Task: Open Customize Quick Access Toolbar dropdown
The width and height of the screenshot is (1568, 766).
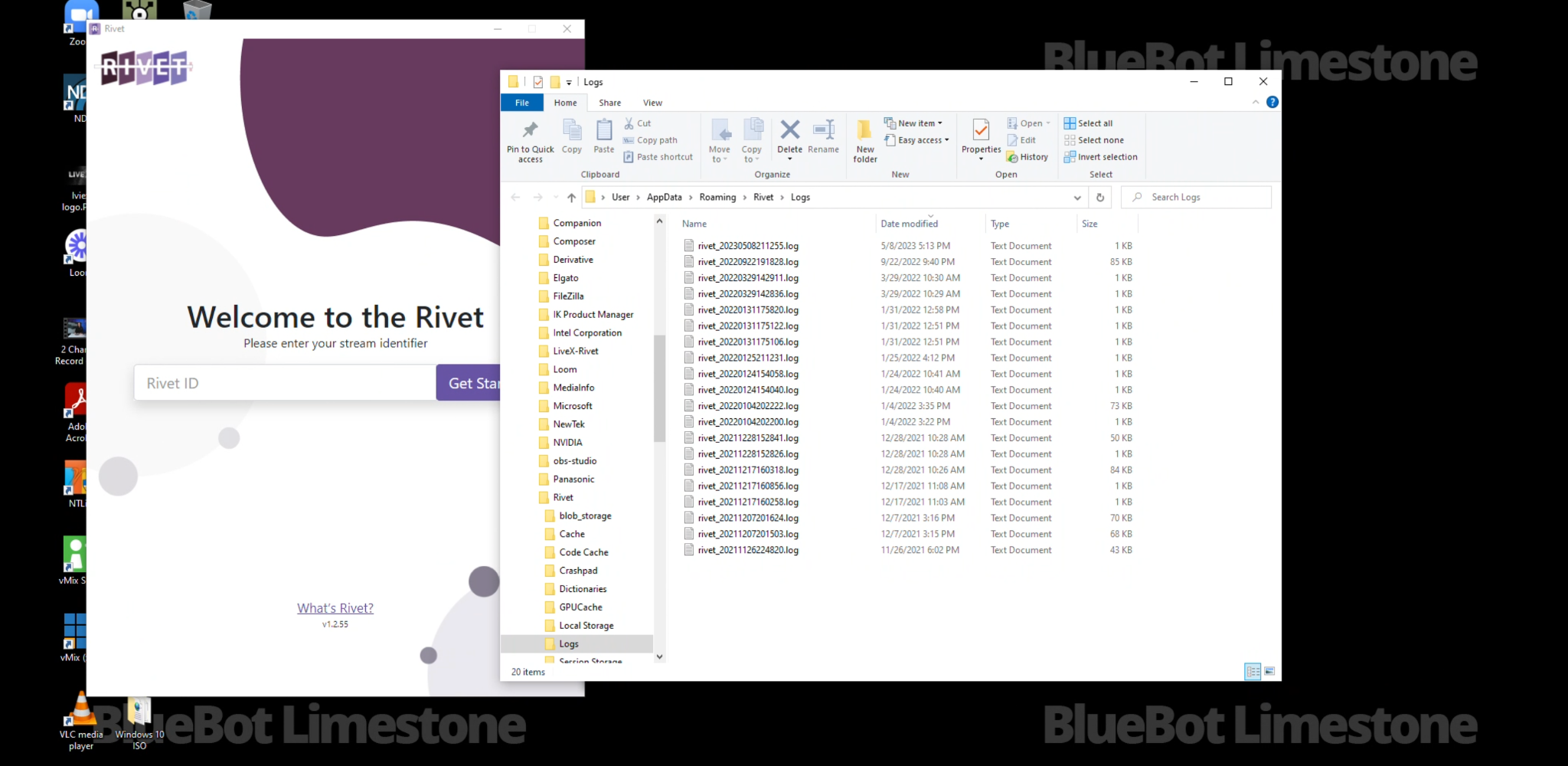Action: point(569,83)
